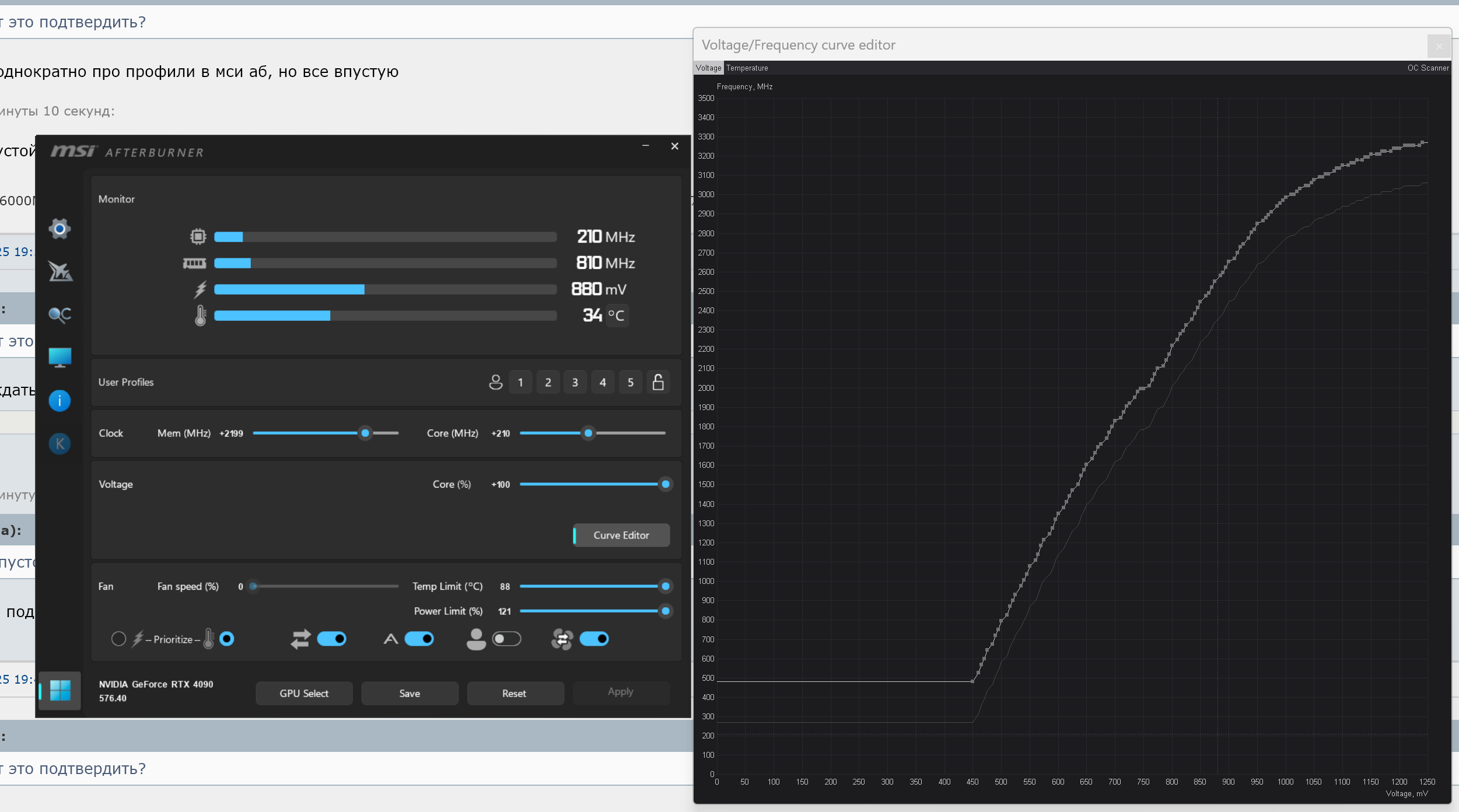Select the power prioritize radio button
Screen dimensions: 1459x812
click(x=118, y=639)
